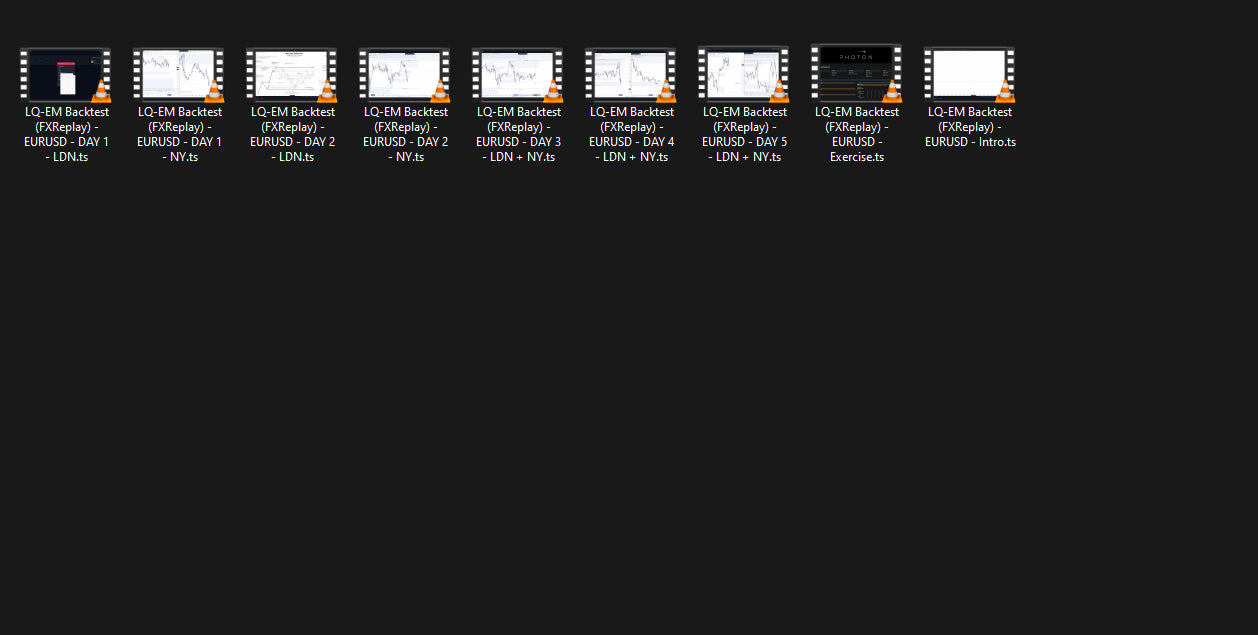Click the DAY 2 - NY.ts file name label
Screen dimensions: 1258x635
[x=405, y=135]
